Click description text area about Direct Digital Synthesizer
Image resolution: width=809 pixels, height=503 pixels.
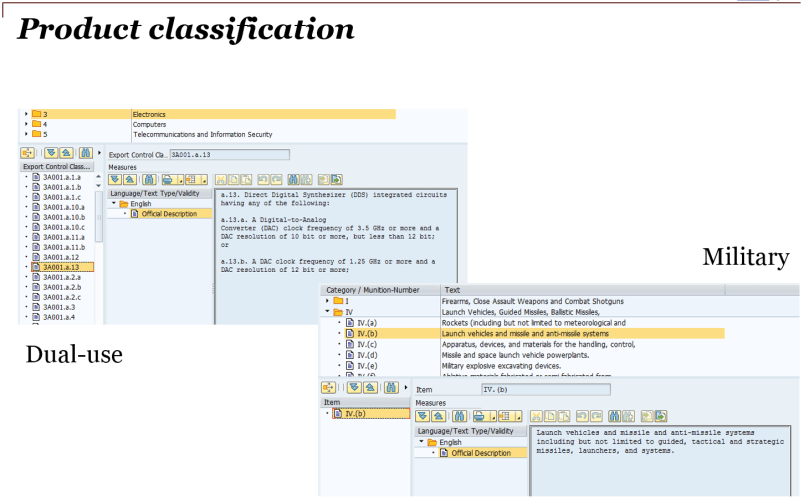pos(336,256)
